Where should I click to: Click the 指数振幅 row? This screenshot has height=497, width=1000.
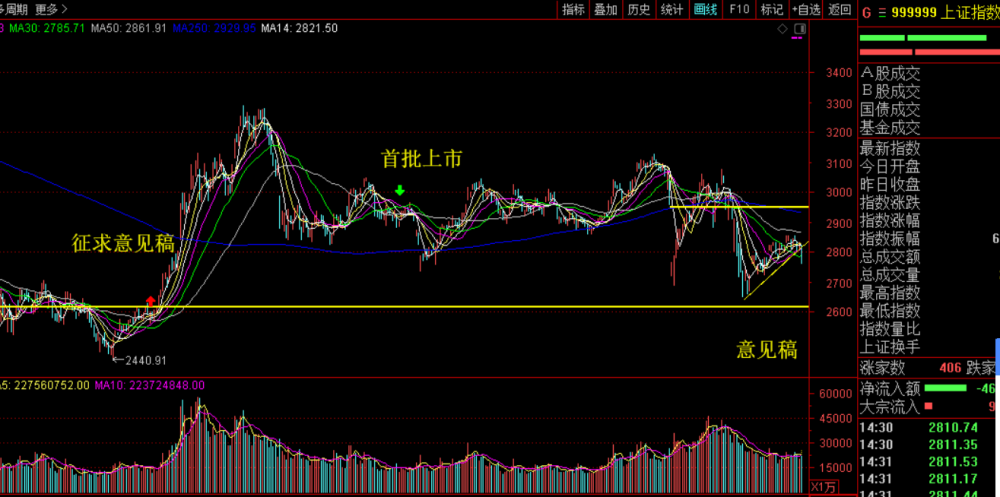[x=890, y=239]
